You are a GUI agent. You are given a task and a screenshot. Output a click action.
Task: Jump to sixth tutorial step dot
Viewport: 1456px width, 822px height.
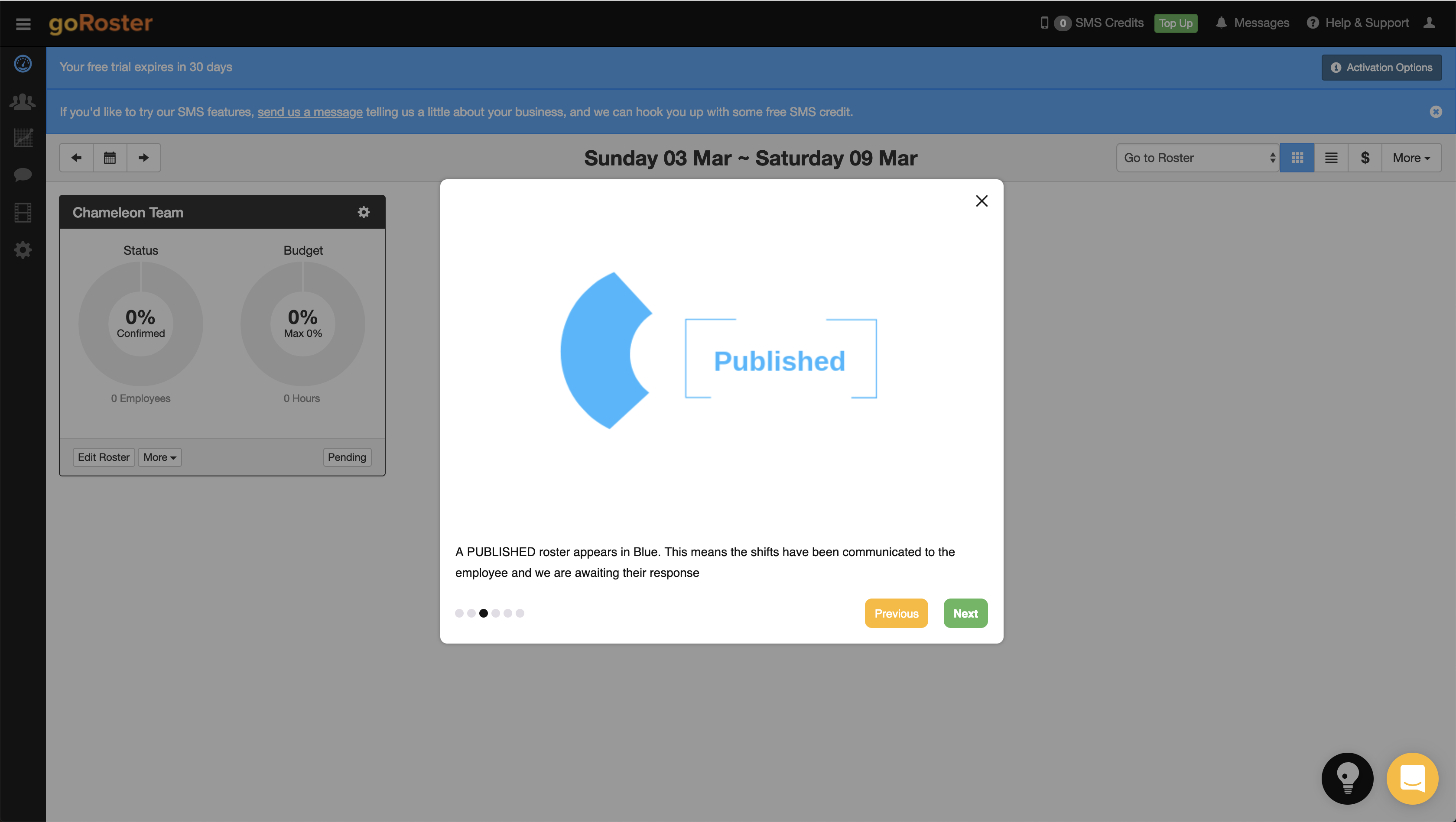click(x=520, y=613)
